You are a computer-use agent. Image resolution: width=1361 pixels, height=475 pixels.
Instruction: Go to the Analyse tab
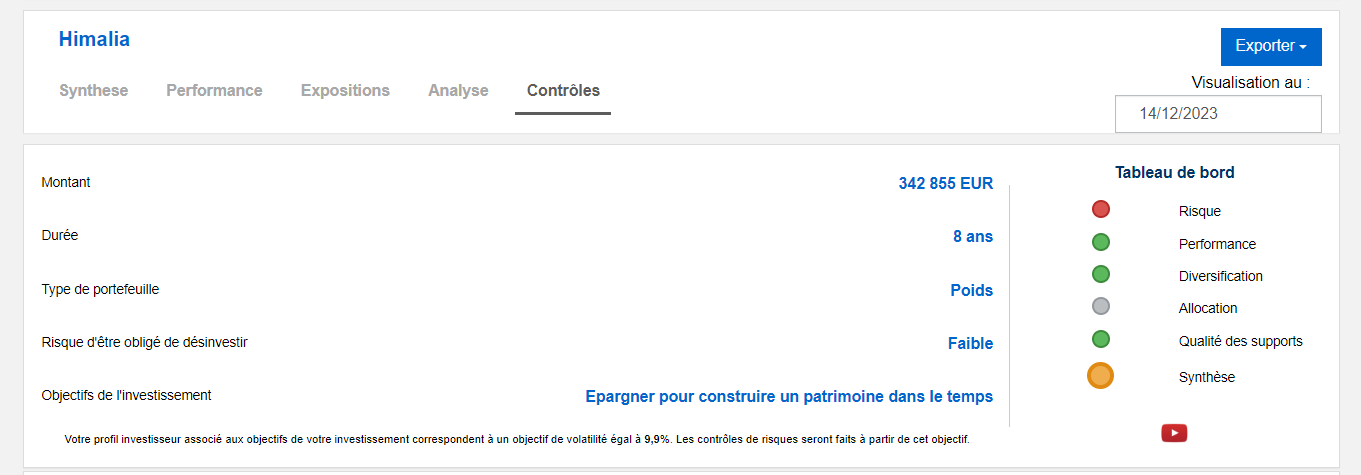(x=458, y=90)
